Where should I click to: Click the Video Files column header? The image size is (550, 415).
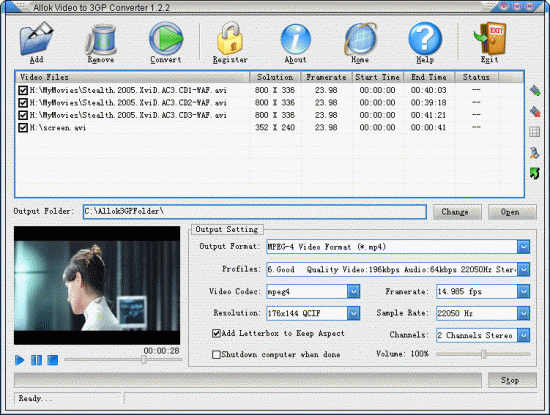point(133,77)
